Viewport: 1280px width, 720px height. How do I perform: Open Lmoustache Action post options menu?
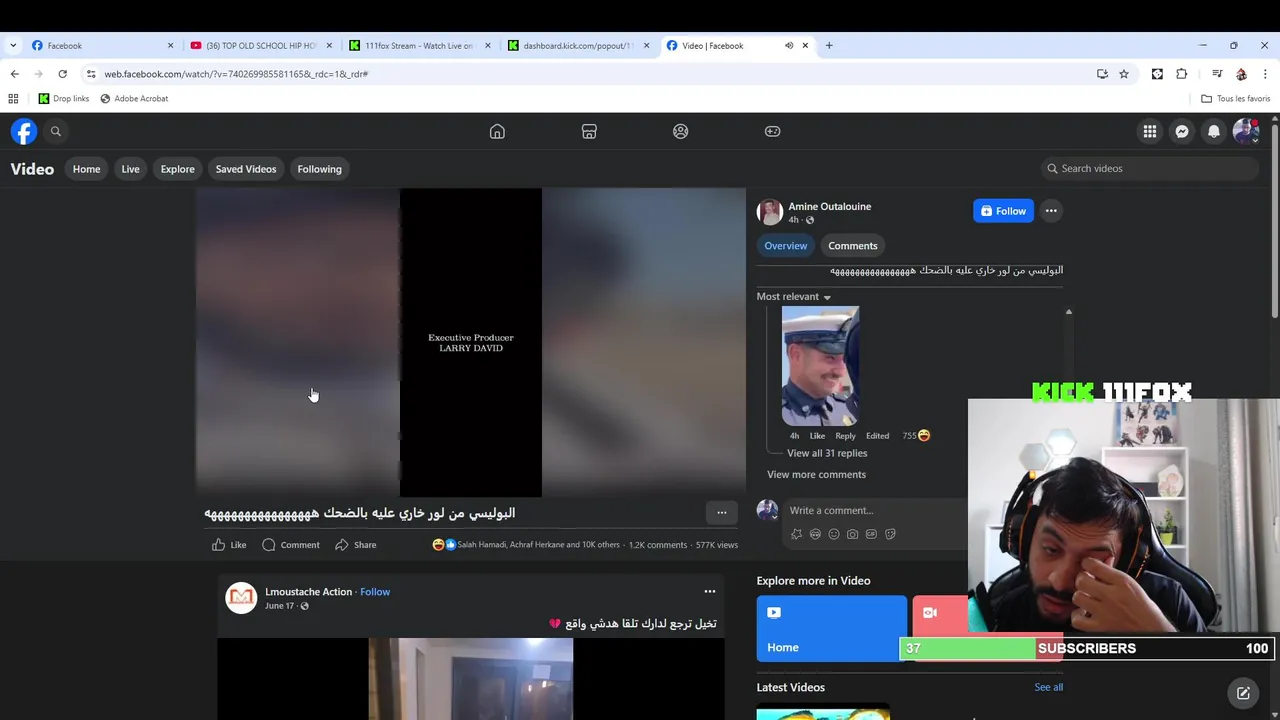click(x=709, y=592)
